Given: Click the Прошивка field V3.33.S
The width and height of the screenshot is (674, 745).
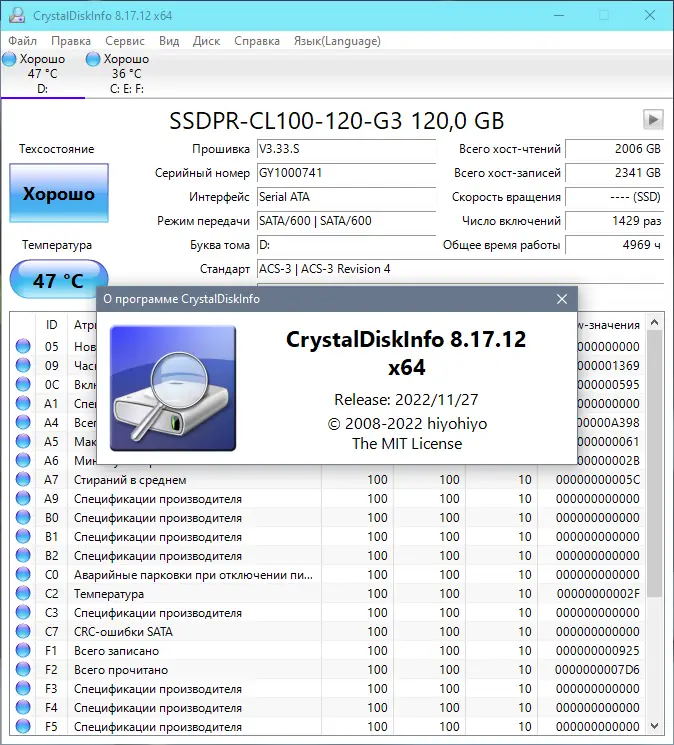Looking at the screenshot, I should click(346, 149).
